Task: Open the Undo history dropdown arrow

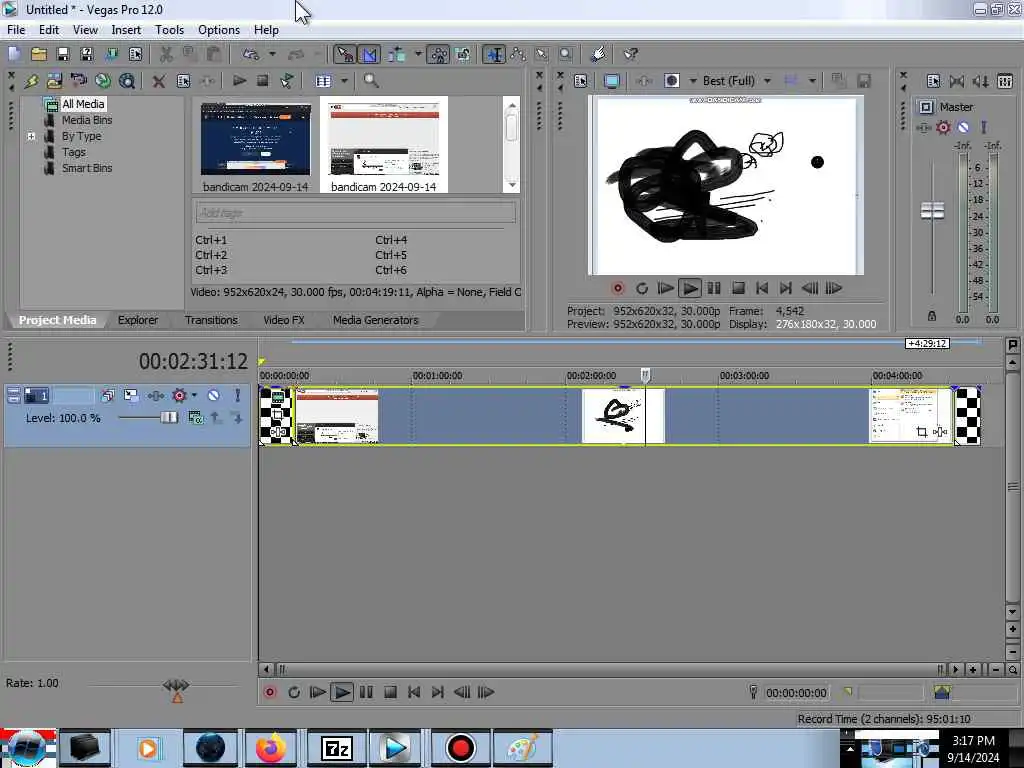Action: pos(272,54)
